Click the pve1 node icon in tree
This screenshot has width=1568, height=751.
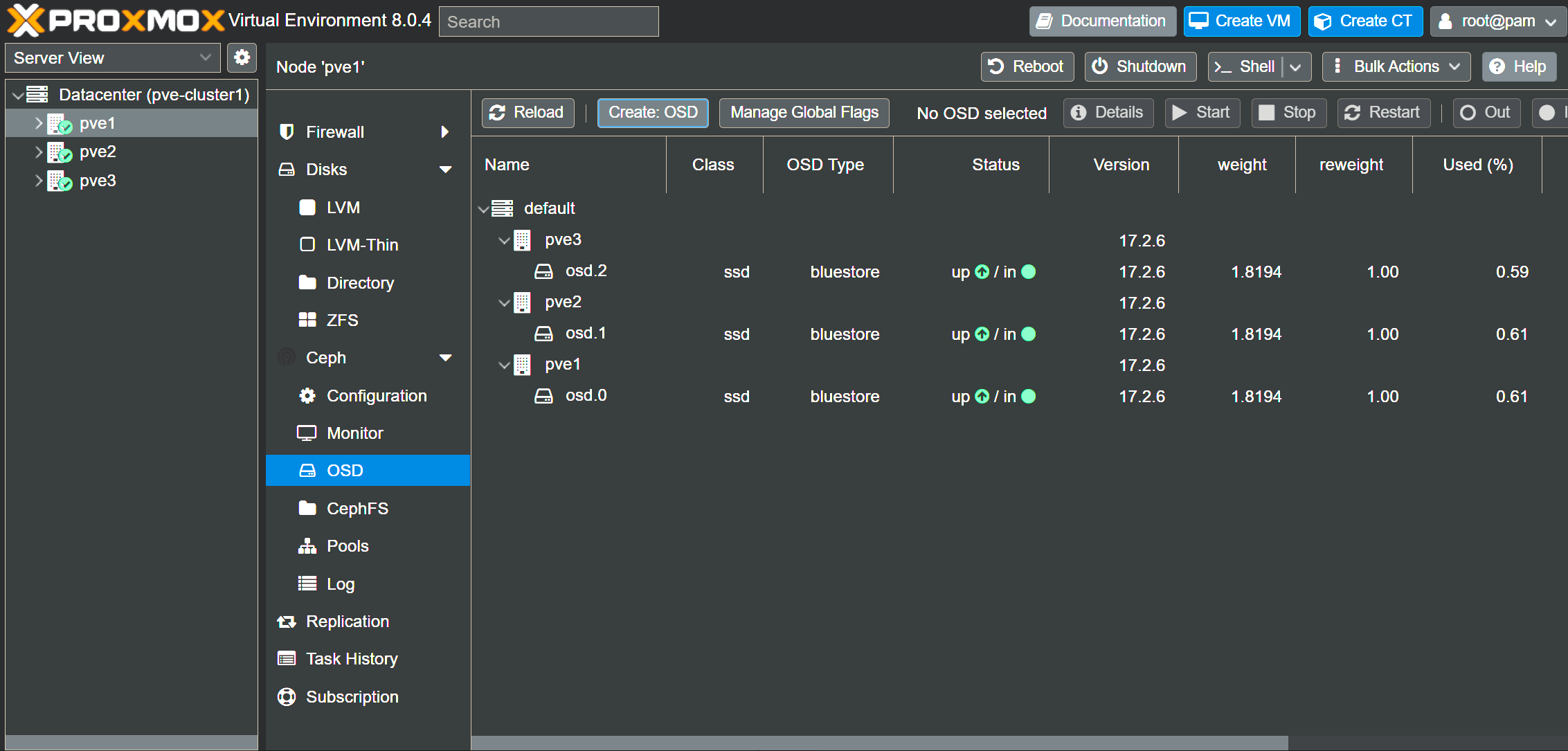[60, 124]
